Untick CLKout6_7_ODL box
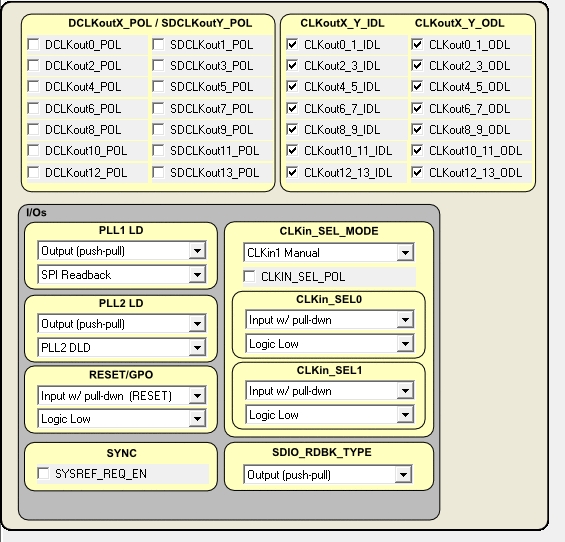The height and width of the screenshot is (542, 565). point(417,108)
